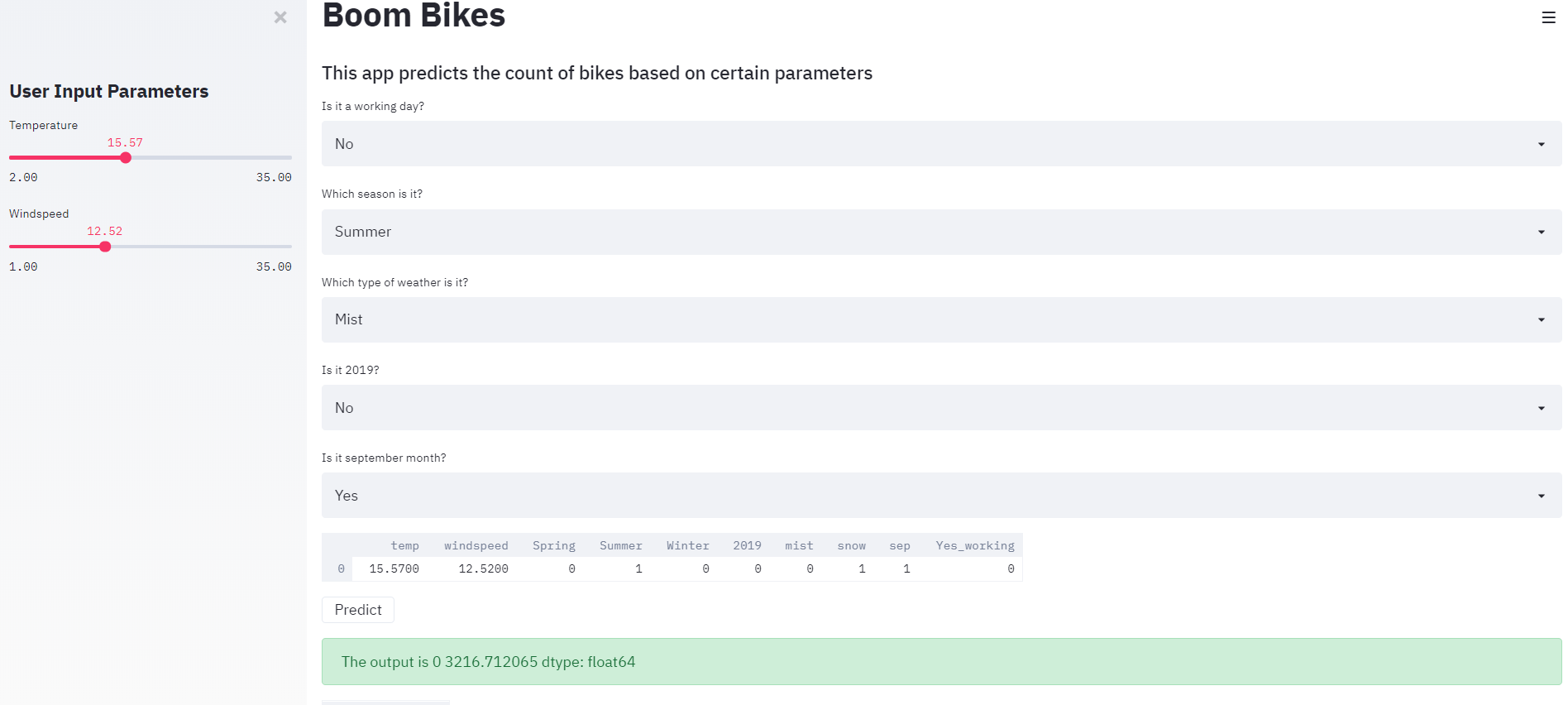Image resolution: width=1568 pixels, height=705 pixels.
Task: Select the temp value cell in the table
Action: tap(394, 568)
